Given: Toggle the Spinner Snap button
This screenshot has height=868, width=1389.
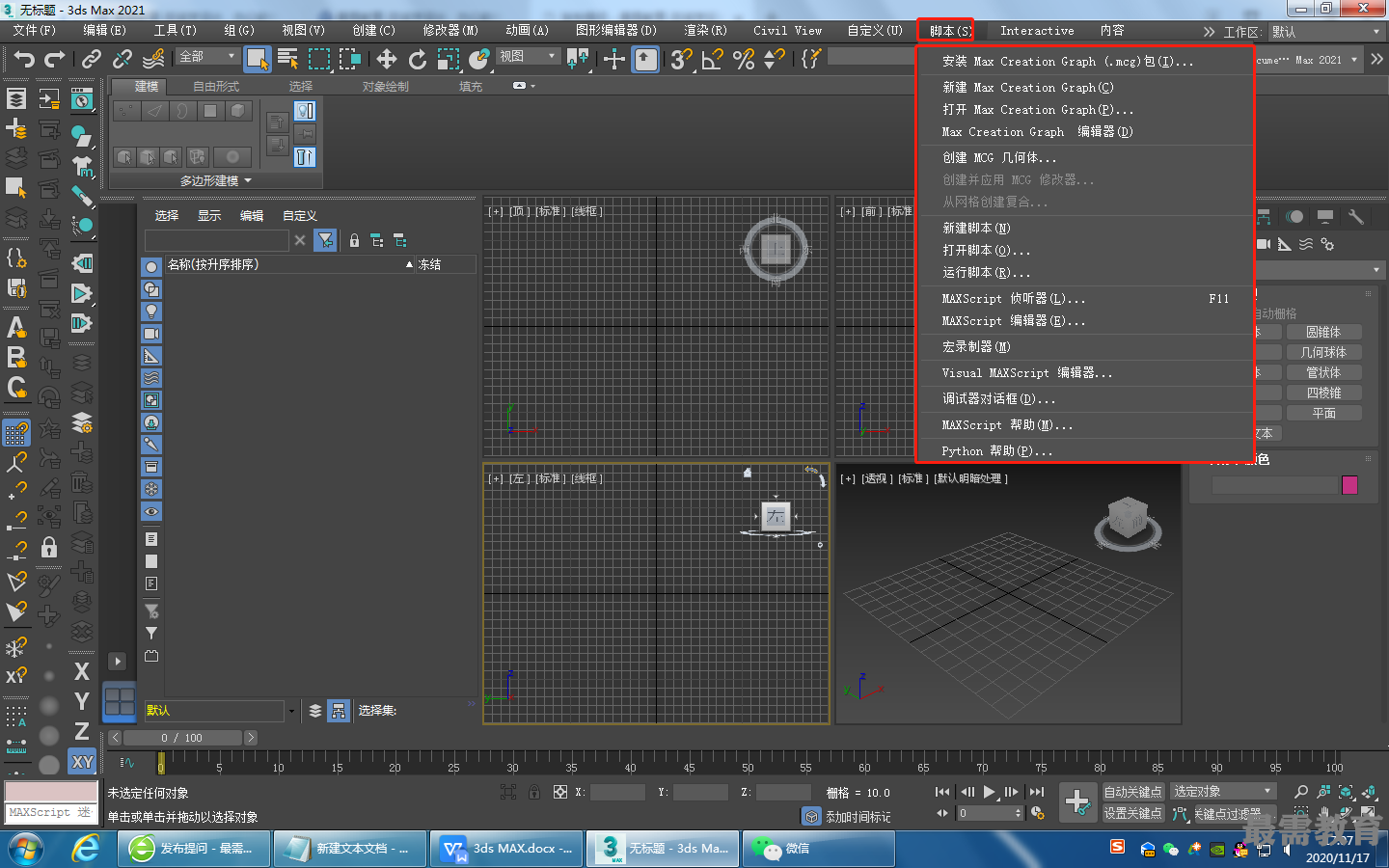Looking at the screenshot, I should [x=774, y=60].
